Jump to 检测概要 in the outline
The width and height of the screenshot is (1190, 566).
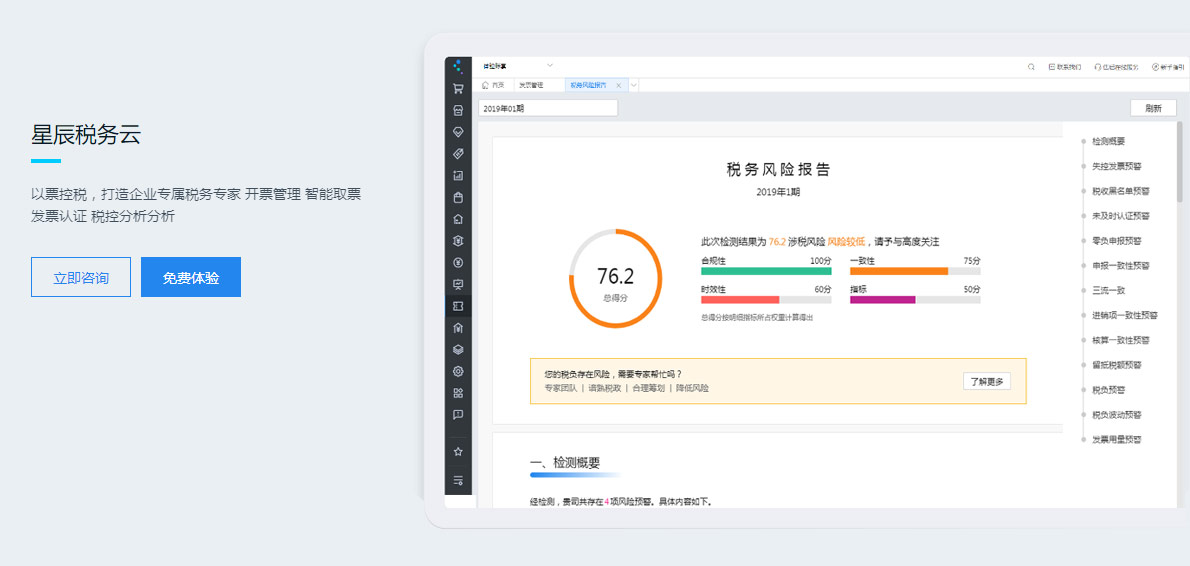coord(1108,141)
